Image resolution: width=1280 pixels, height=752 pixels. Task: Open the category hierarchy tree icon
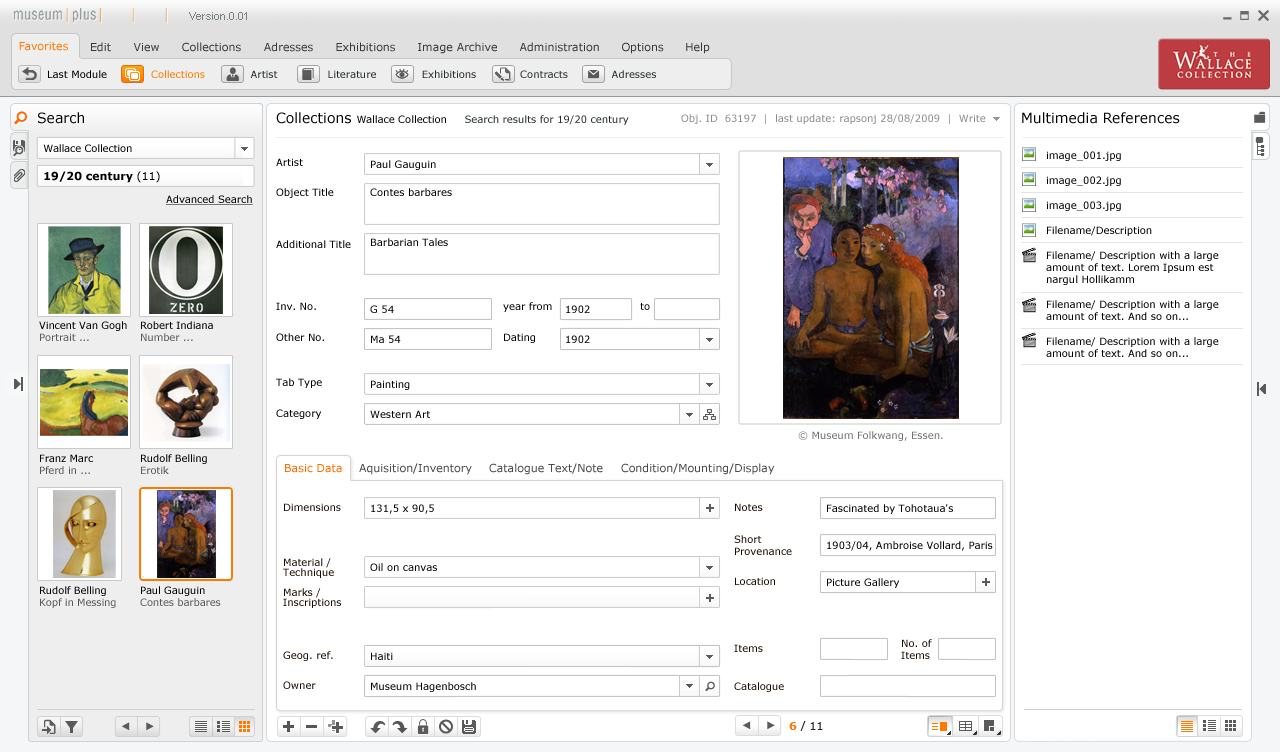pyautogui.click(x=710, y=414)
